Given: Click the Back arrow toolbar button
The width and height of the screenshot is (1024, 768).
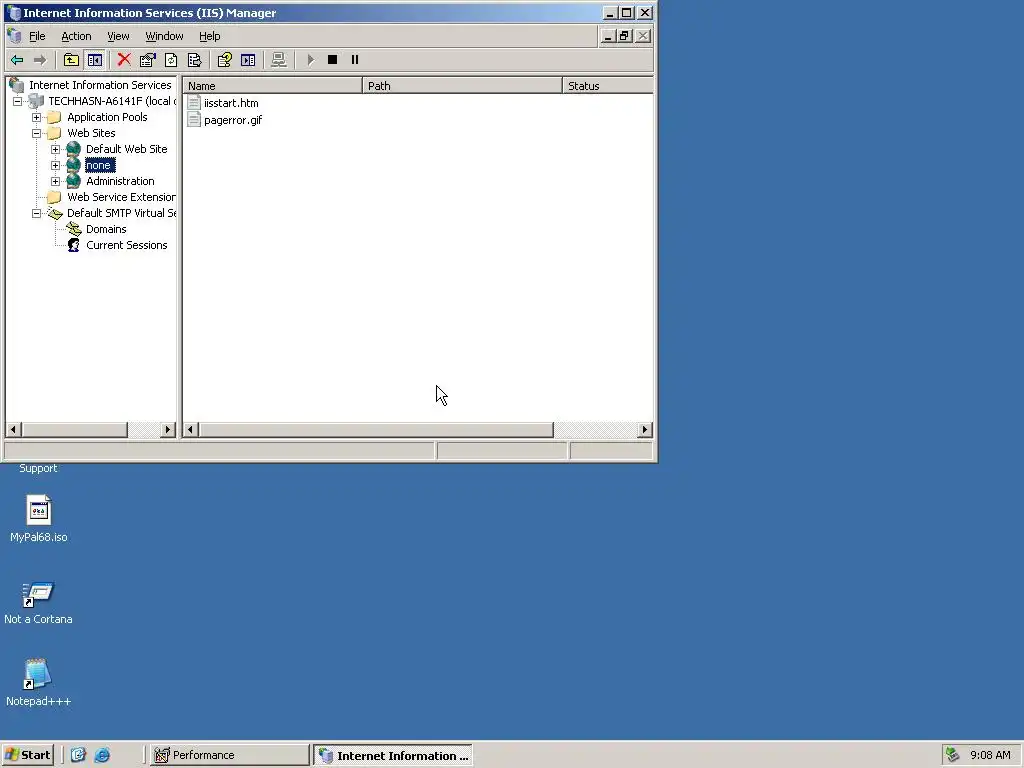Looking at the screenshot, I should coord(17,60).
